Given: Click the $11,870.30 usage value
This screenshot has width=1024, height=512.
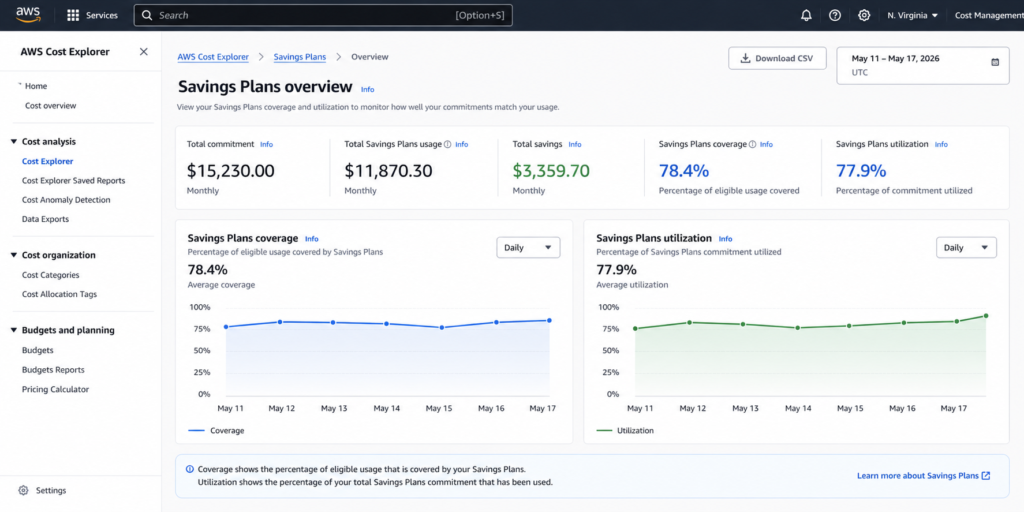Looking at the screenshot, I should [389, 171].
